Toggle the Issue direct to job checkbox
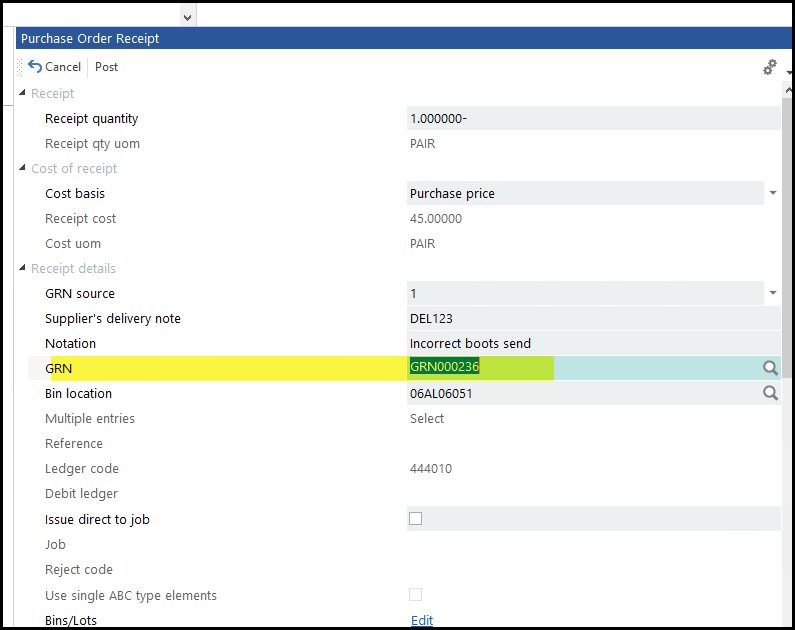Viewport: 795px width, 630px height. pos(416,519)
